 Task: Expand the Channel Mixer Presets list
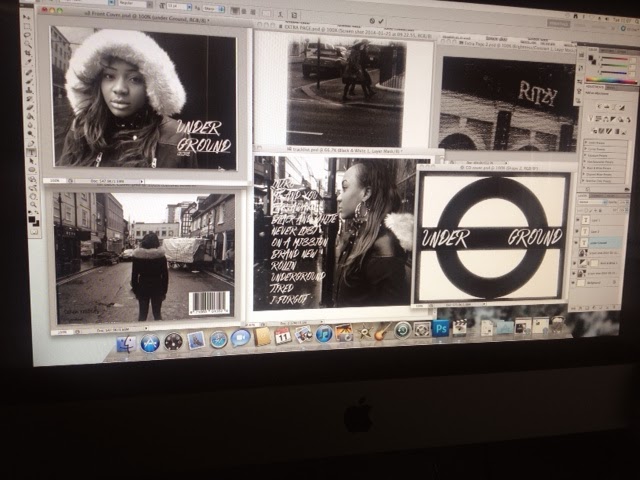coord(584,174)
